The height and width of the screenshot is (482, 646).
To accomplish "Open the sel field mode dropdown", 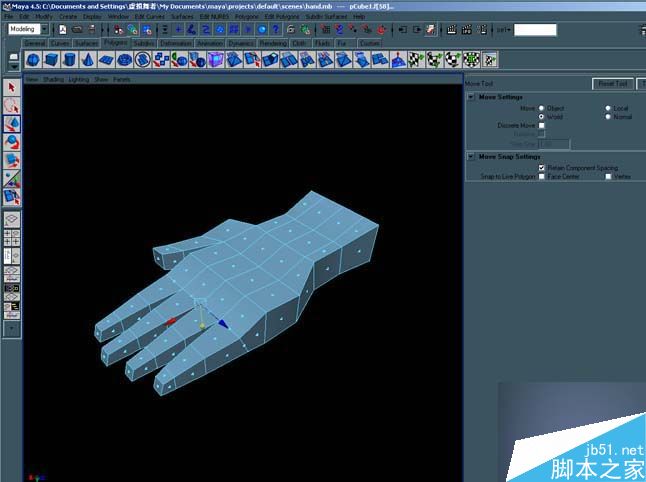I will (x=503, y=30).
